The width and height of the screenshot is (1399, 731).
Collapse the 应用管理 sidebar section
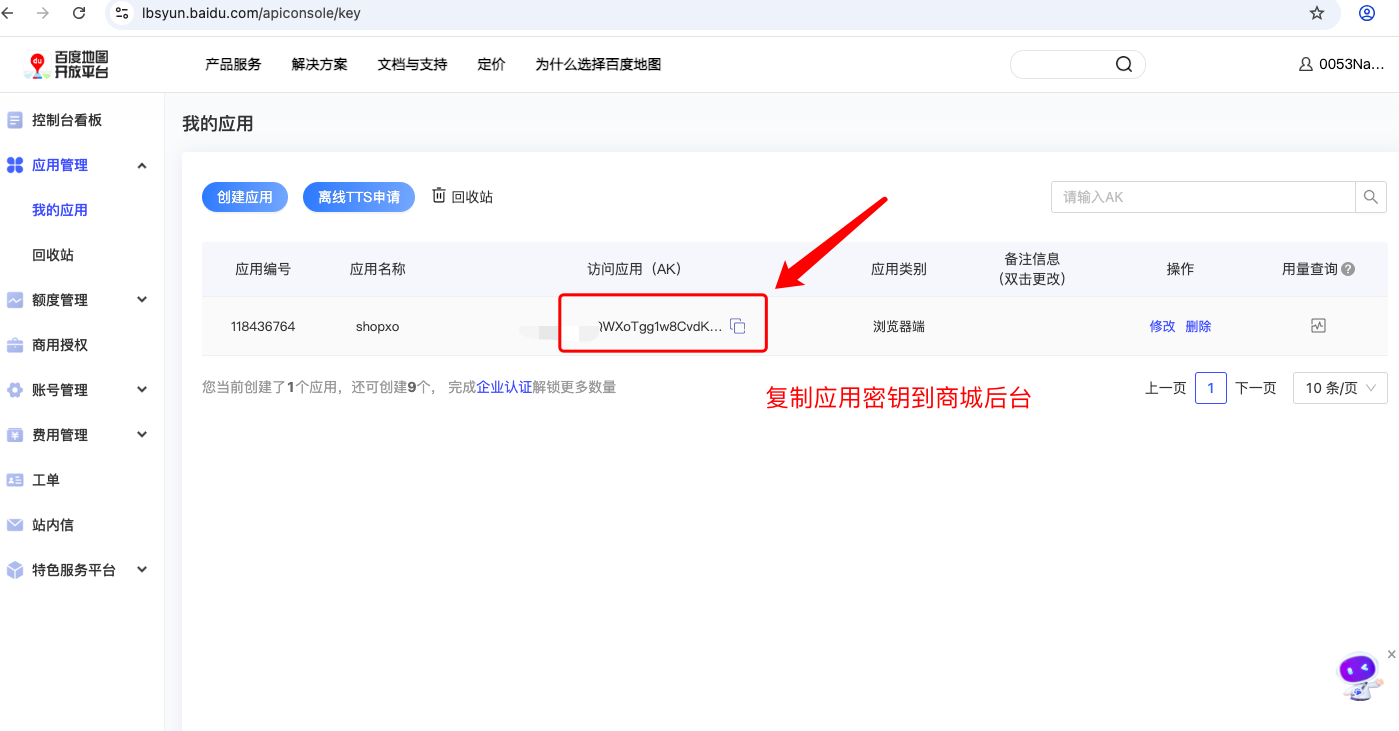(142, 165)
